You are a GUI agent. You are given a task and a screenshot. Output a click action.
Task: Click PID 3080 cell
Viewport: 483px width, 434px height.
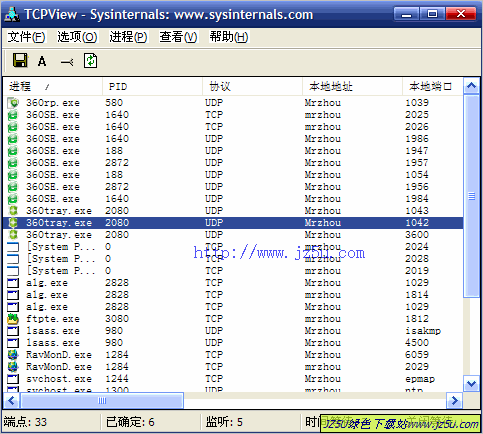117,319
